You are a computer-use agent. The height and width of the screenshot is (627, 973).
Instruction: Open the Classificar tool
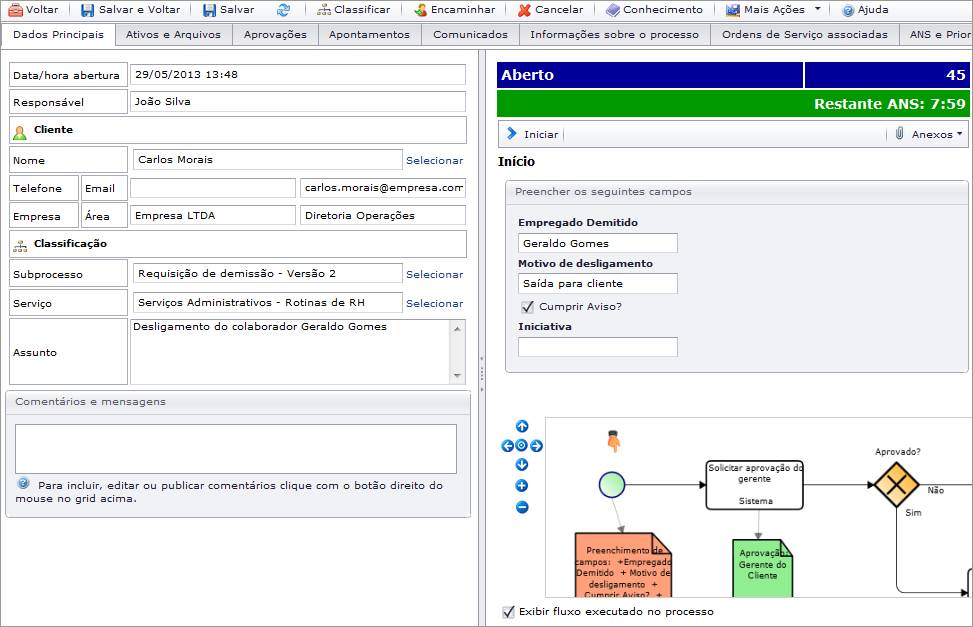click(354, 10)
